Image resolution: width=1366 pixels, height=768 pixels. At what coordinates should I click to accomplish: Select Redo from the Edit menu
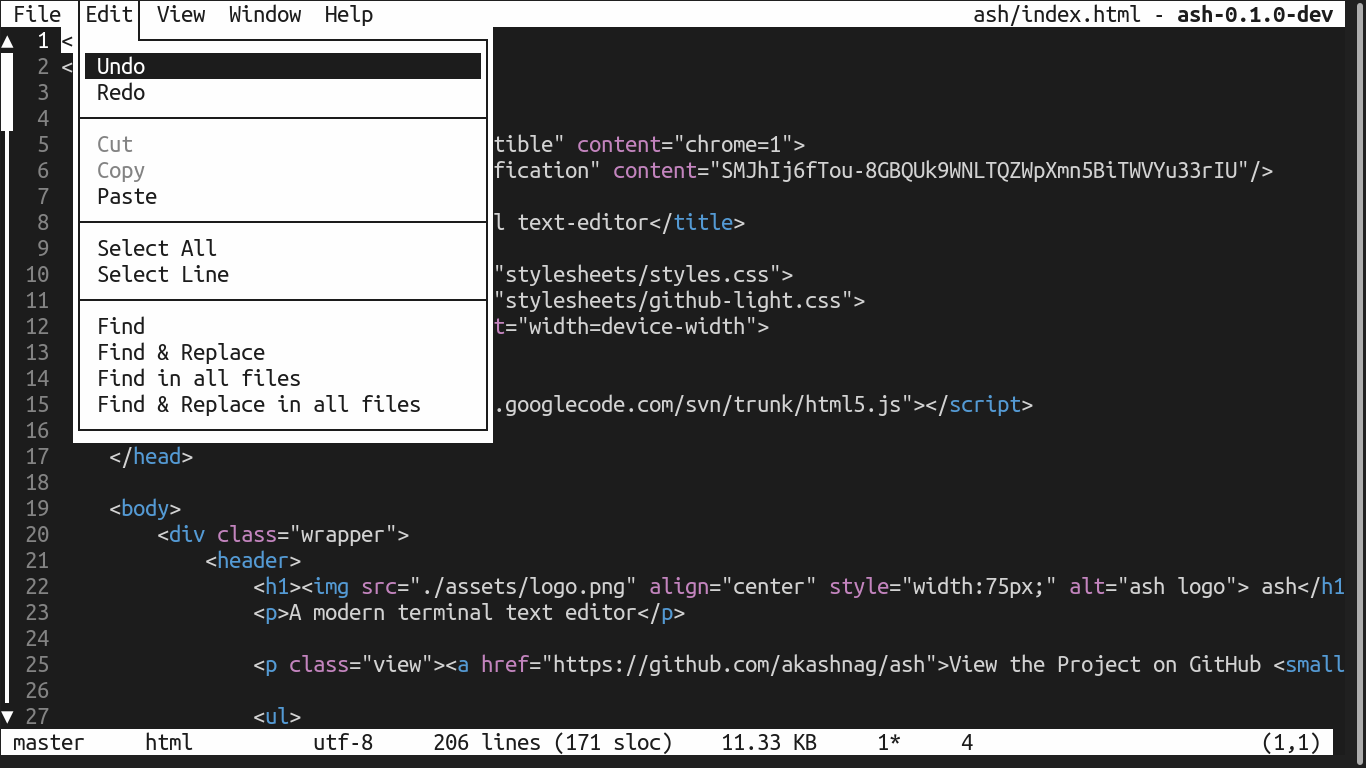click(x=120, y=92)
